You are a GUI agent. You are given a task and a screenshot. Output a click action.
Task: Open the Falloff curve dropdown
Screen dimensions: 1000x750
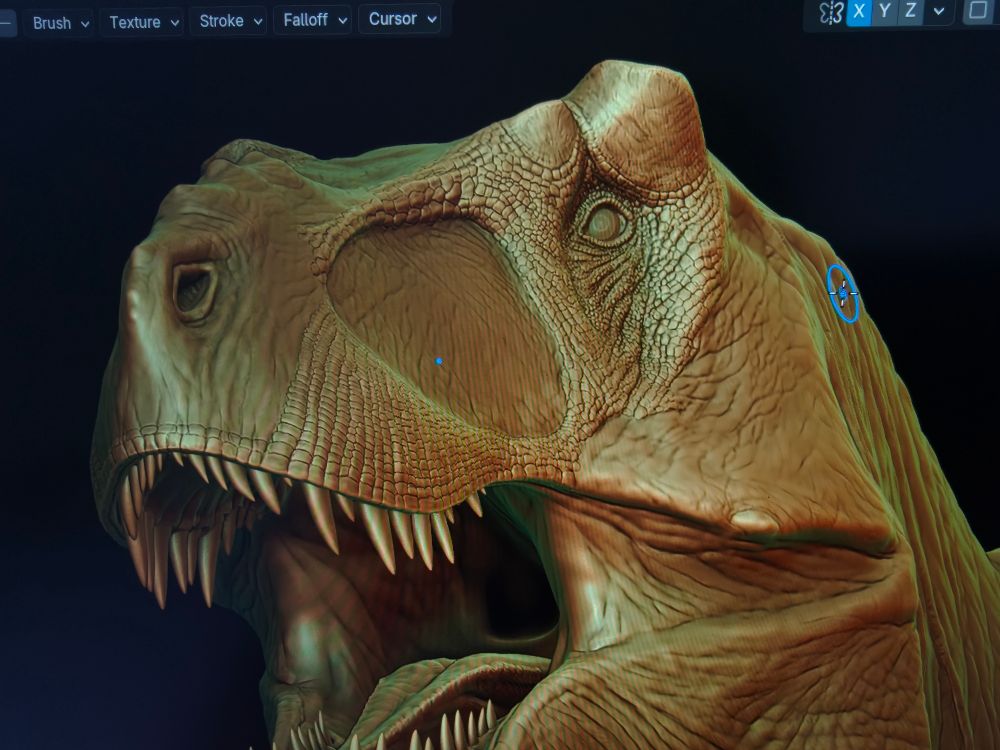[x=313, y=20]
